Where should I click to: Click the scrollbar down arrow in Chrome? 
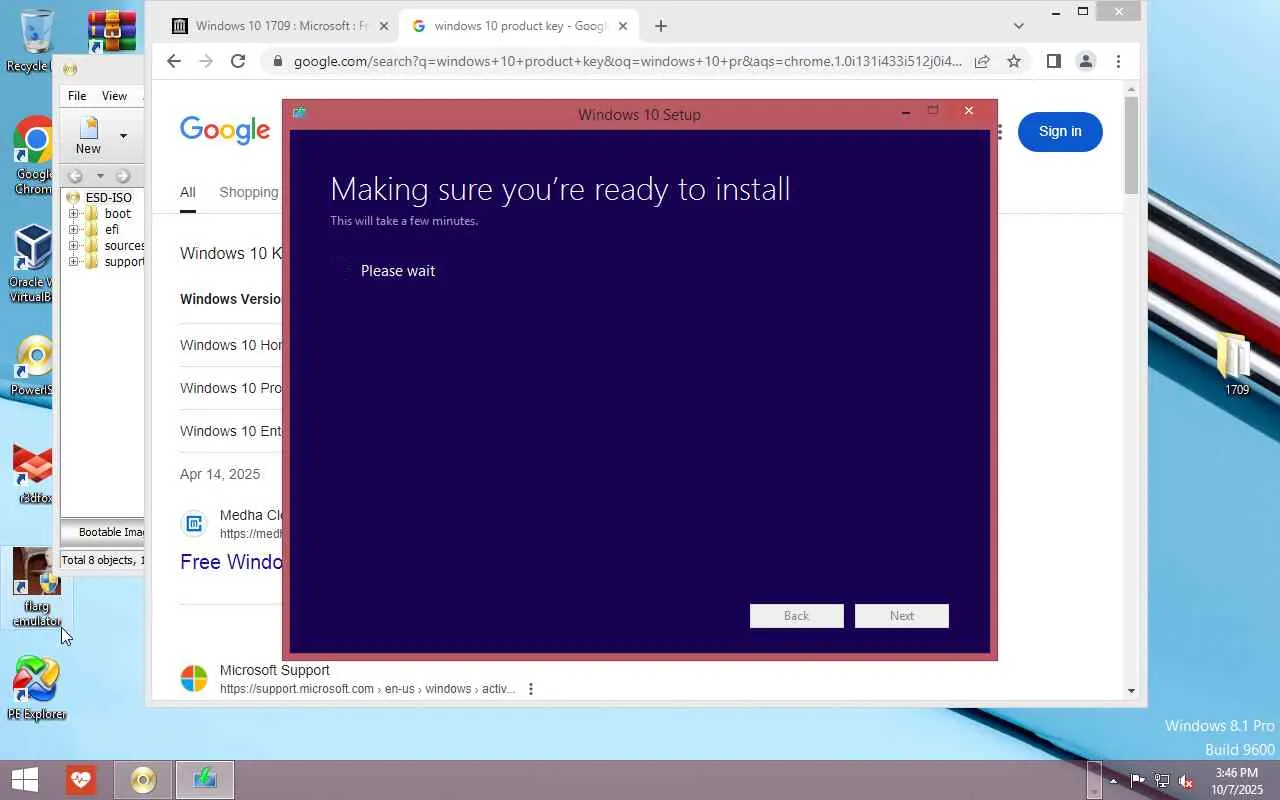(x=1131, y=690)
